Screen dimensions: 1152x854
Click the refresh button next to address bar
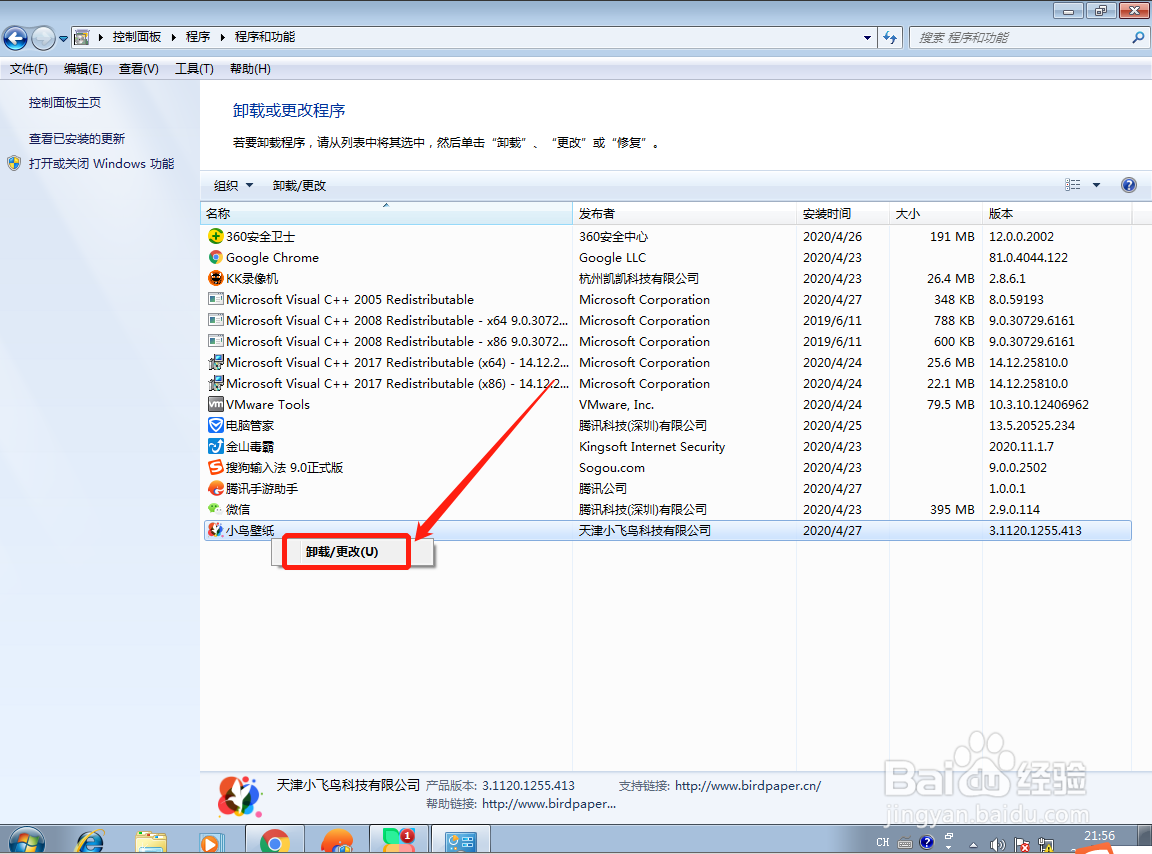click(890, 37)
